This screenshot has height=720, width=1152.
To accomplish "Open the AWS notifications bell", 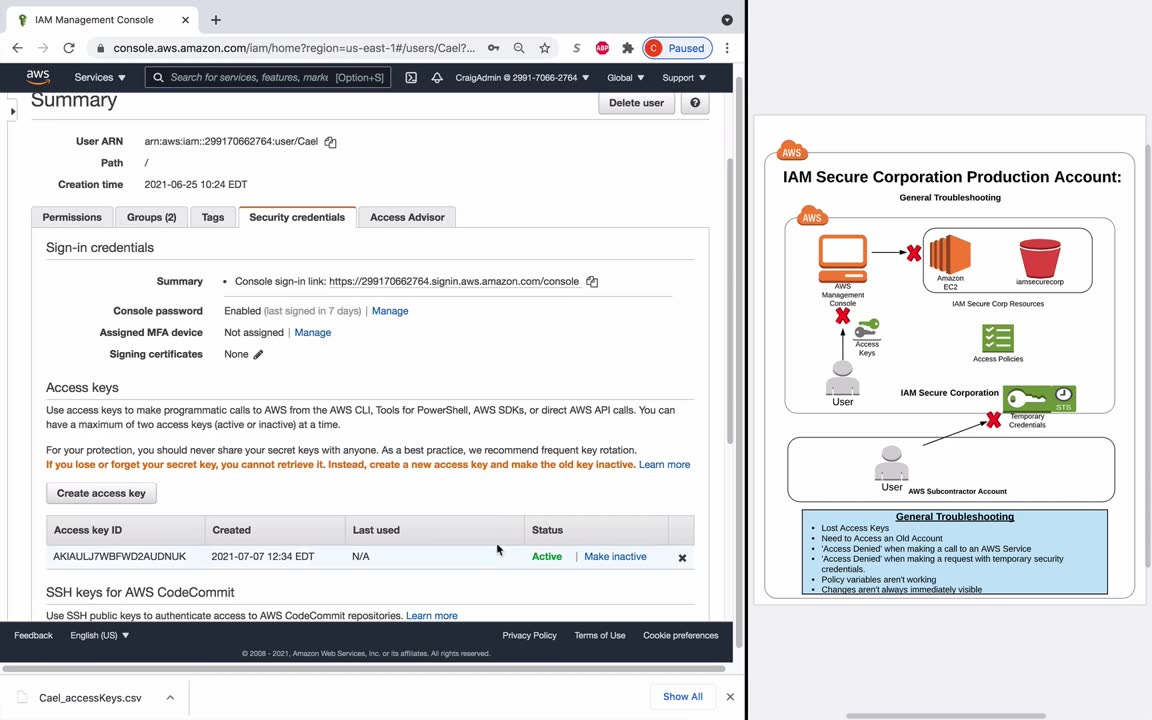I will (437, 77).
